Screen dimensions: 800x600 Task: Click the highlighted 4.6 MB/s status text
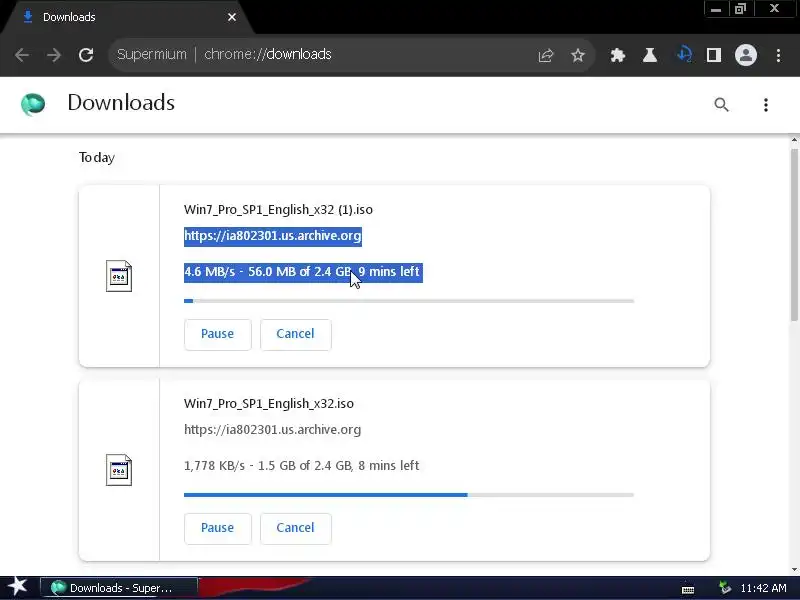tap(303, 272)
